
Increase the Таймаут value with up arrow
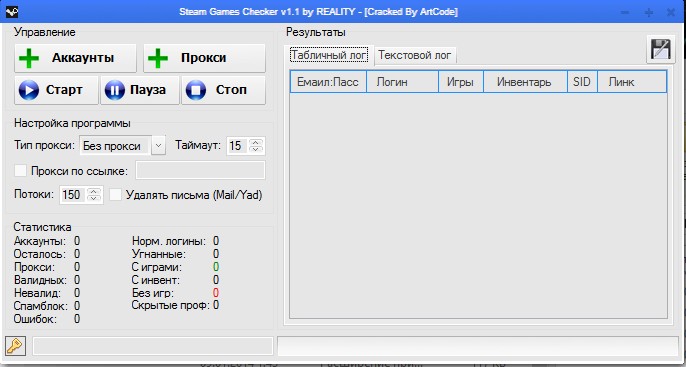pos(256,142)
